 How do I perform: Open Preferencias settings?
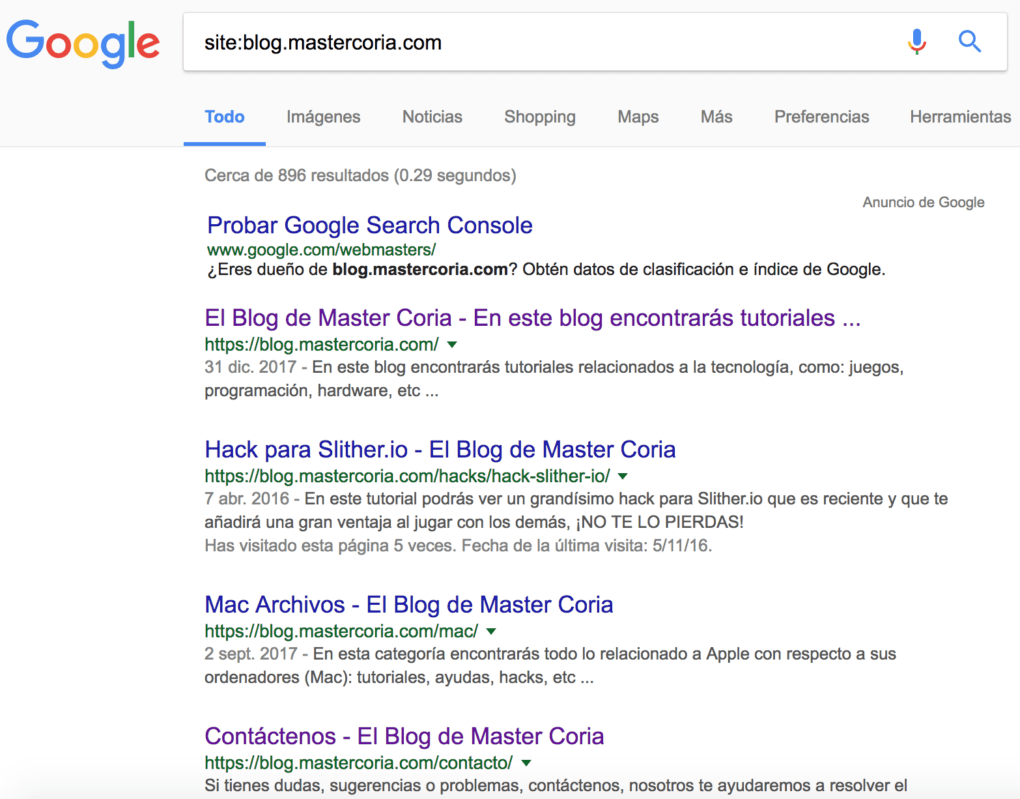click(821, 117)
